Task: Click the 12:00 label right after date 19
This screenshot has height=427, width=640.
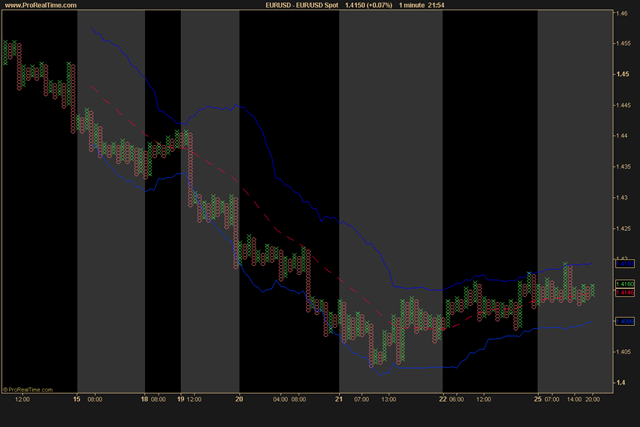Action: [x=194, y=399]
